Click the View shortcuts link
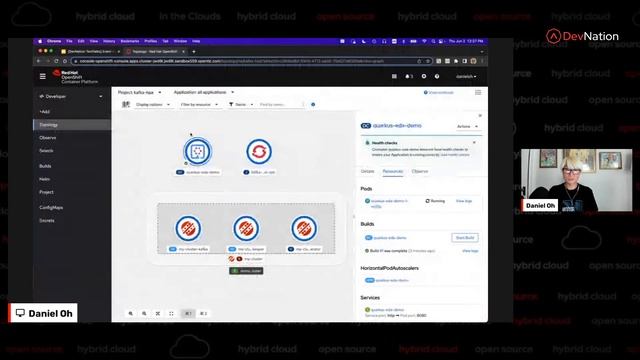 [441, 93]
